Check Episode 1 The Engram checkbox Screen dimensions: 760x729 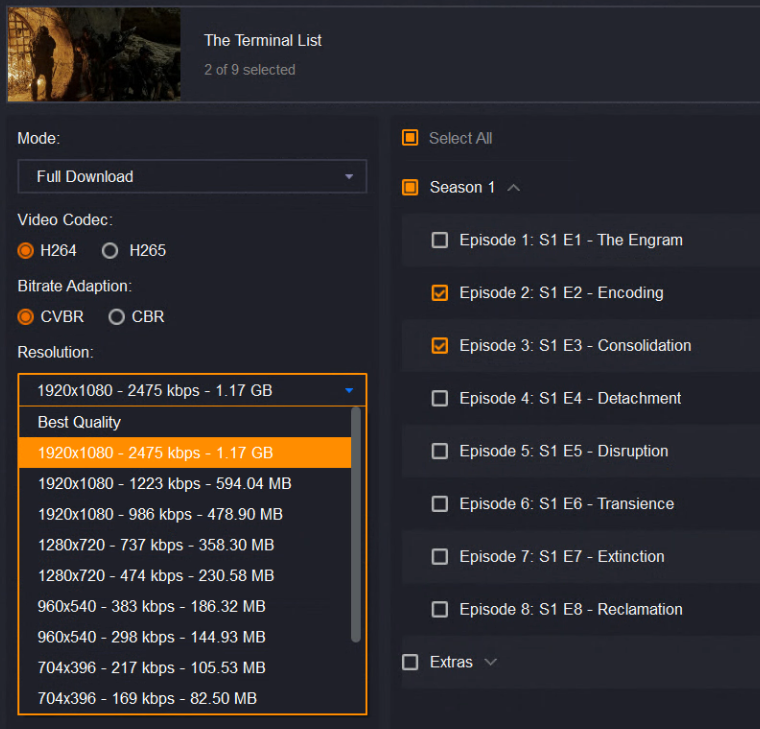click(x=439, y=240)
